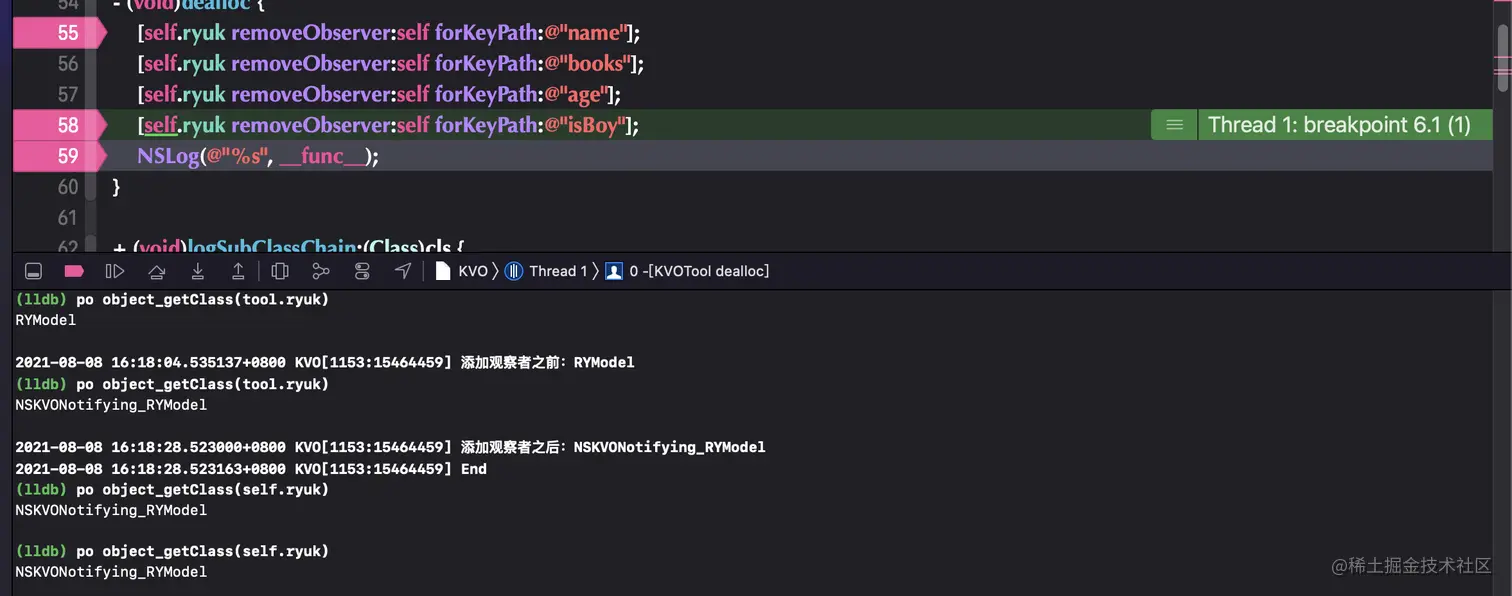
Task: Click NSLog call on line 59
Action: (x=168, y=156)
